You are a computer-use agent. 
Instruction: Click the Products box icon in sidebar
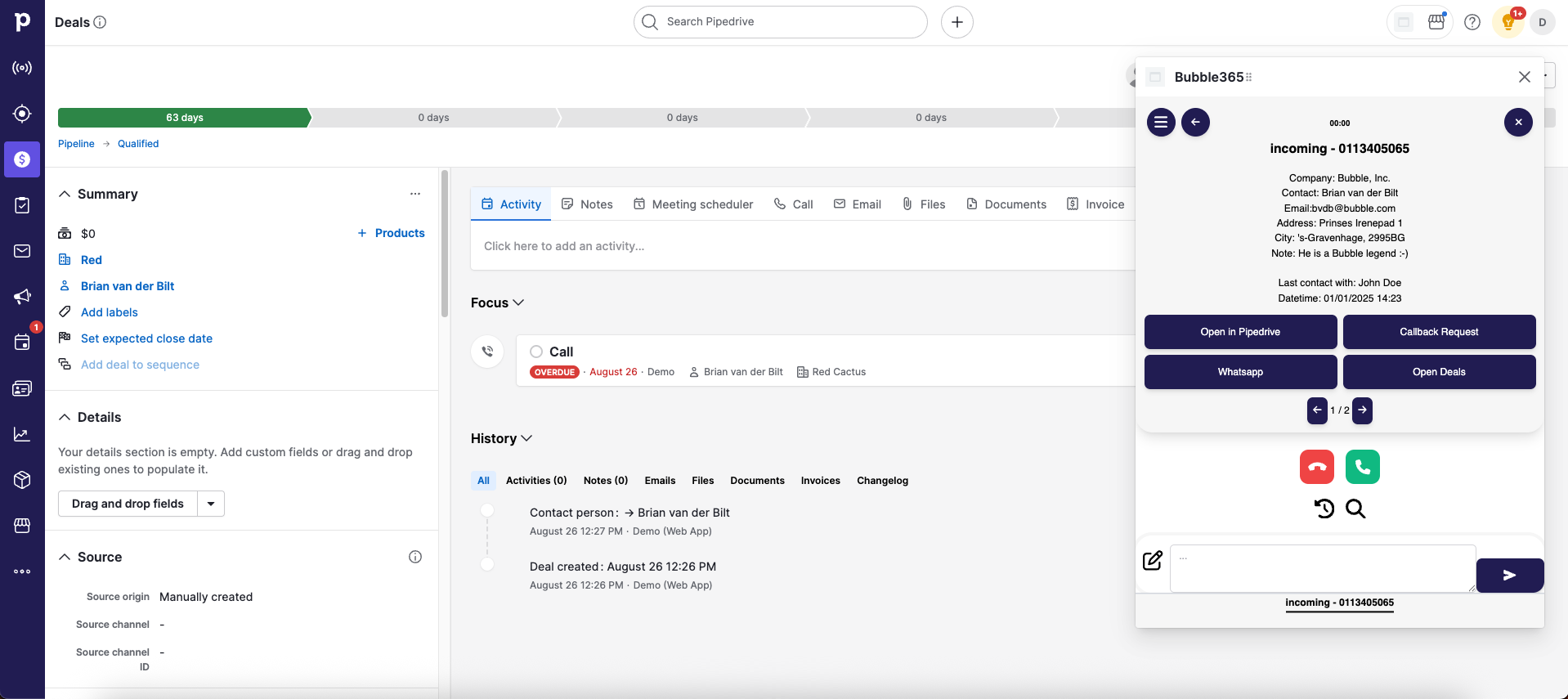22,480
